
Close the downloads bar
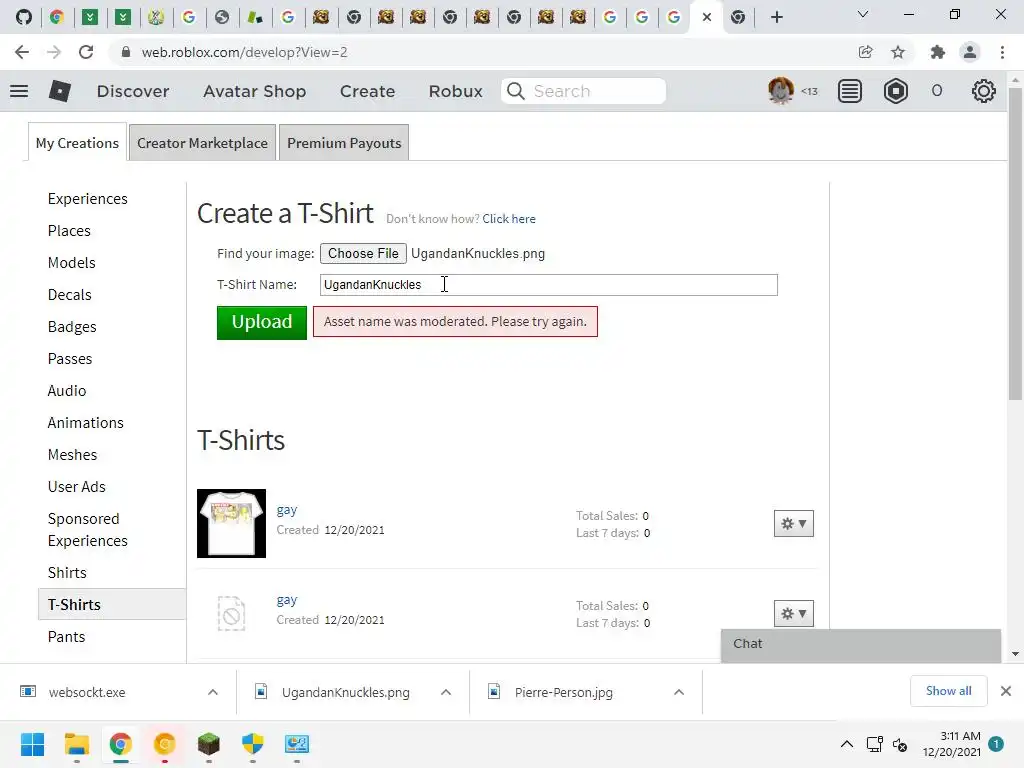(x=1006, y=691)
